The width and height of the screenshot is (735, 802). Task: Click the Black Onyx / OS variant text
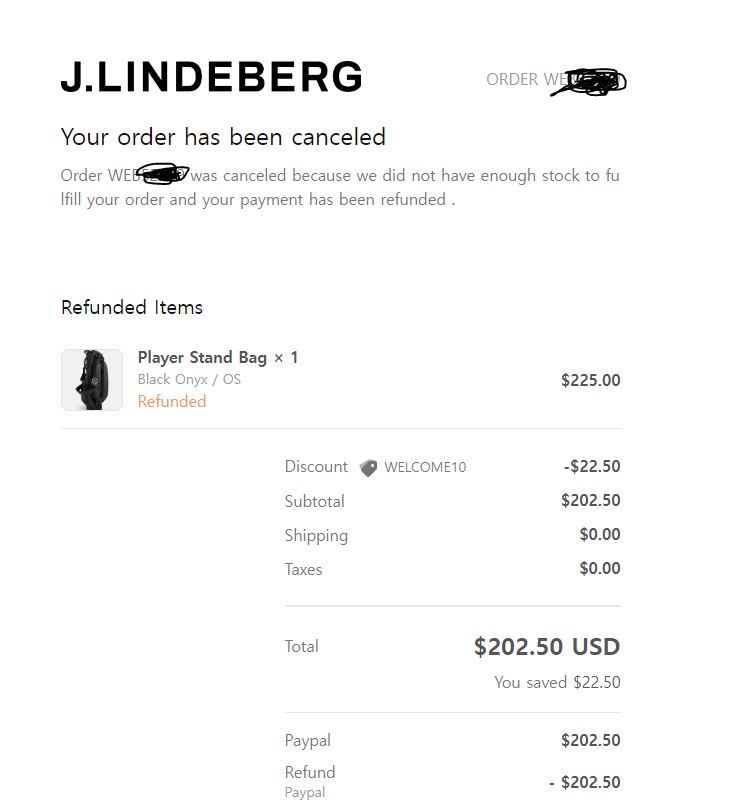[x=189, y=380]
